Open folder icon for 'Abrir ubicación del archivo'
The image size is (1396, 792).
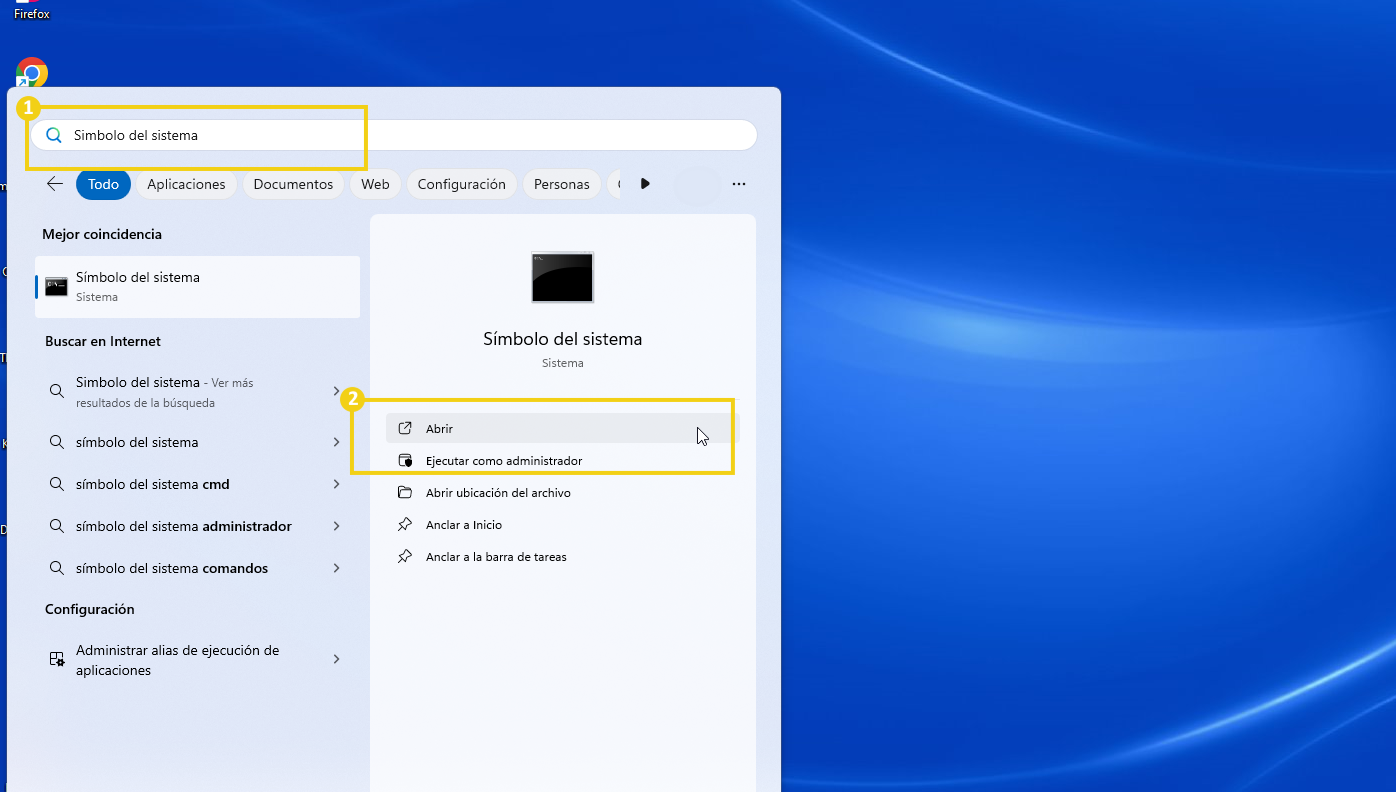tap(406, 492)
